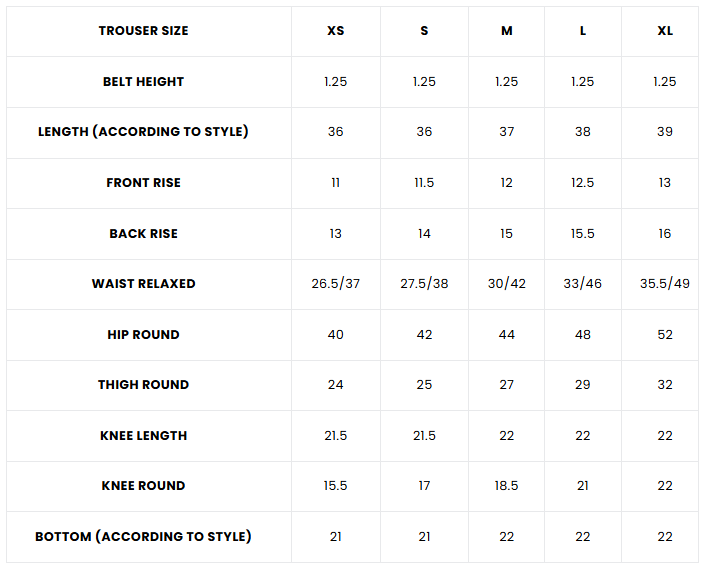Click the BELT HEIGHT row label
The width and height of the screenshot is (706, 571).
(143, 82)
